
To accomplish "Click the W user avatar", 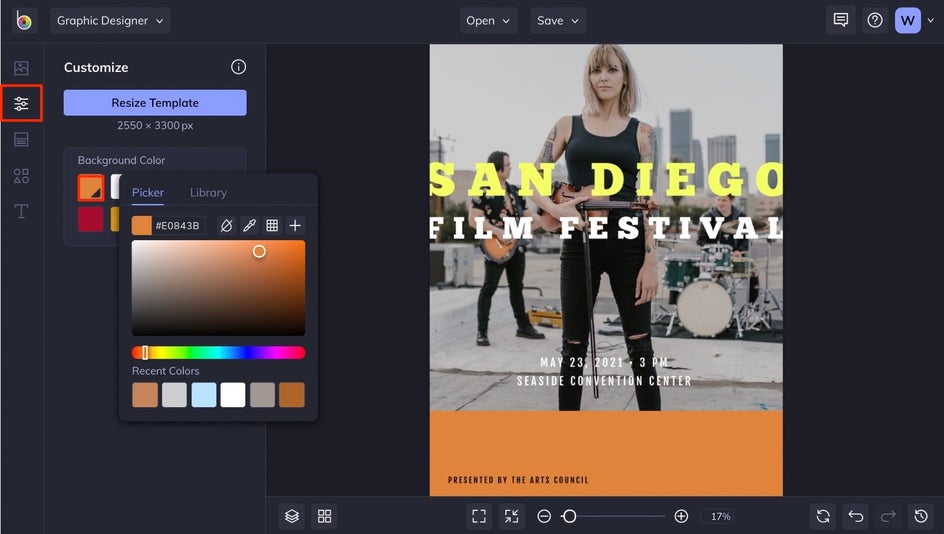I will (907, 20).
